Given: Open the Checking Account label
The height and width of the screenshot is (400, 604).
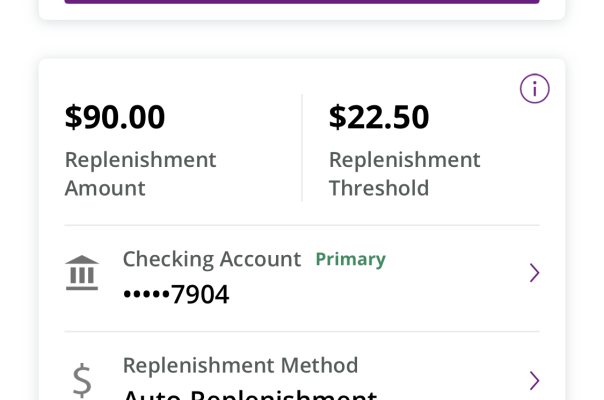Looking at the screenshot, I should pyautogui.click(x=212, y=259).
